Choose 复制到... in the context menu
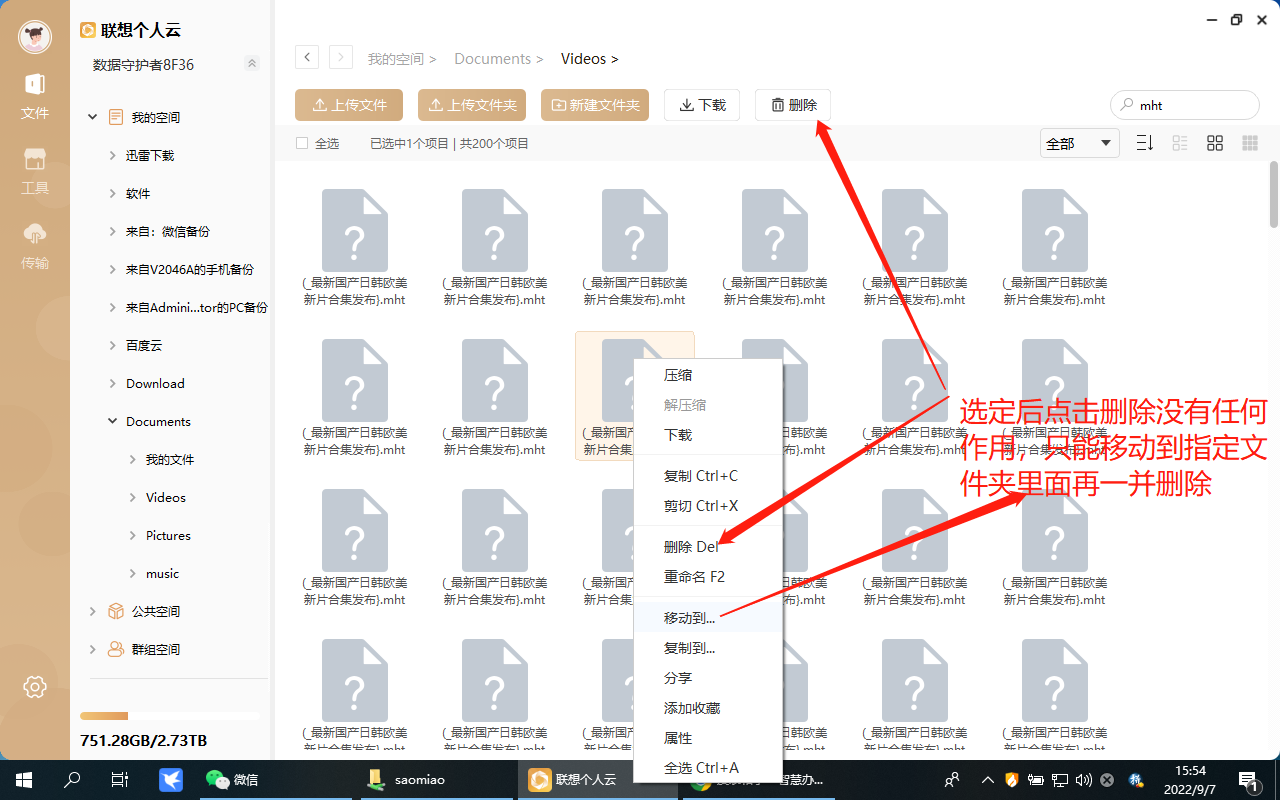Screen dimensions: 1280x800 (x=708, y=648)
